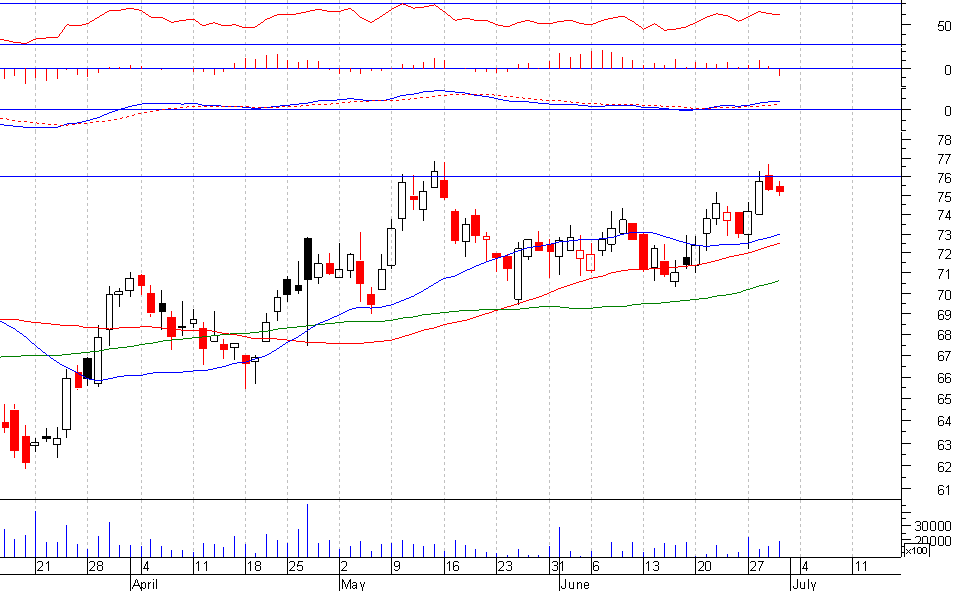Image resolution: width=956 pixels, height=591 pixels.
Task: Click the 70 price level label
Action: tap(944, 295)
